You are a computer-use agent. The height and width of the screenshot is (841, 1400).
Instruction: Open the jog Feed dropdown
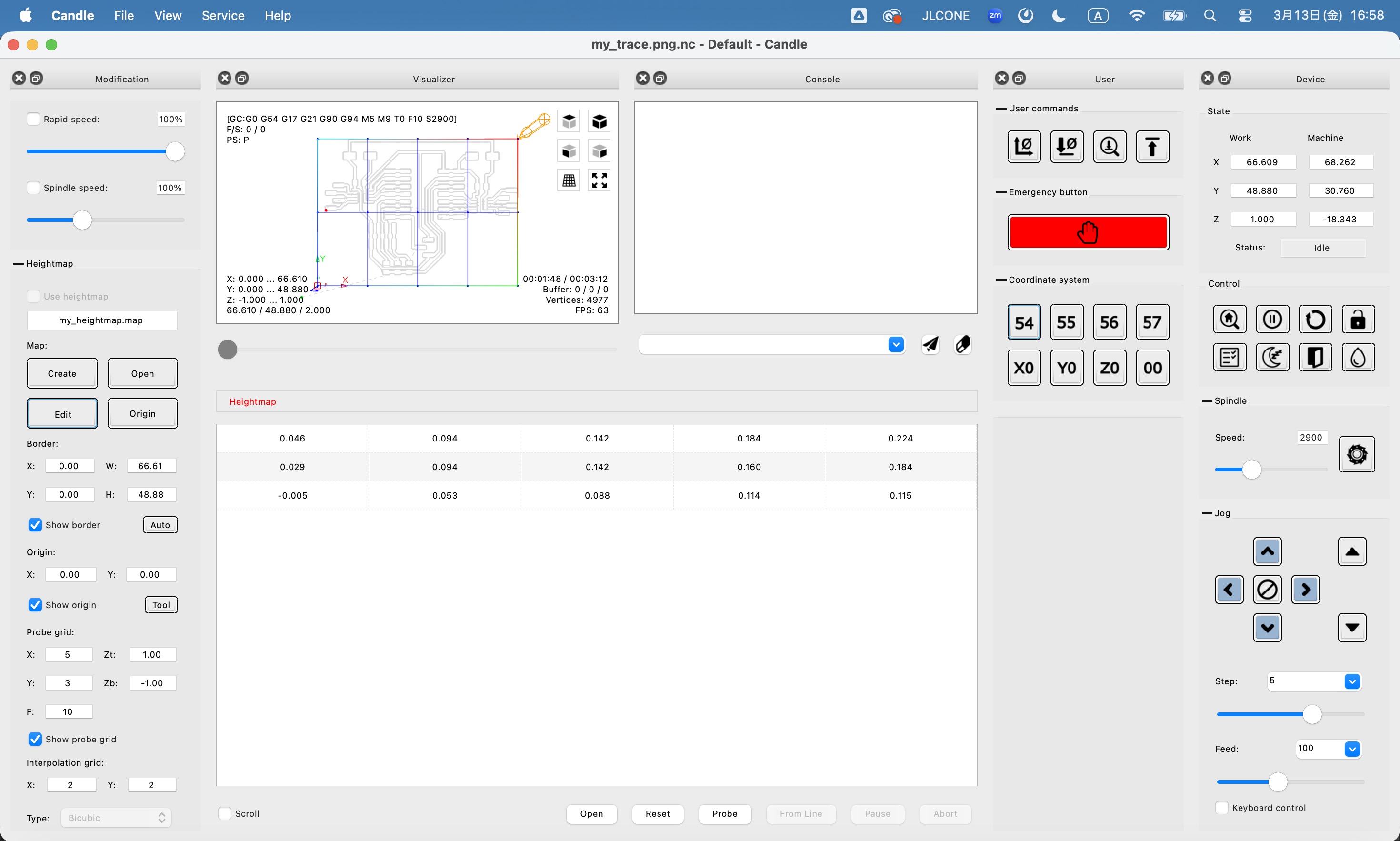(x=1351, y=749)
